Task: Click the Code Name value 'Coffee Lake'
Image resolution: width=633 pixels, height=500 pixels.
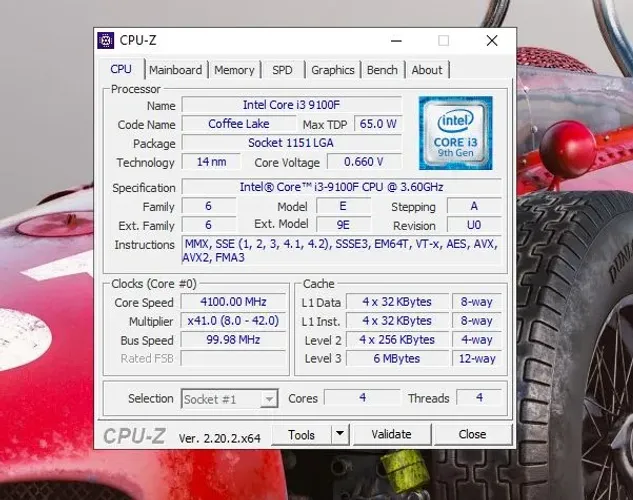Action: click(239, 123)
